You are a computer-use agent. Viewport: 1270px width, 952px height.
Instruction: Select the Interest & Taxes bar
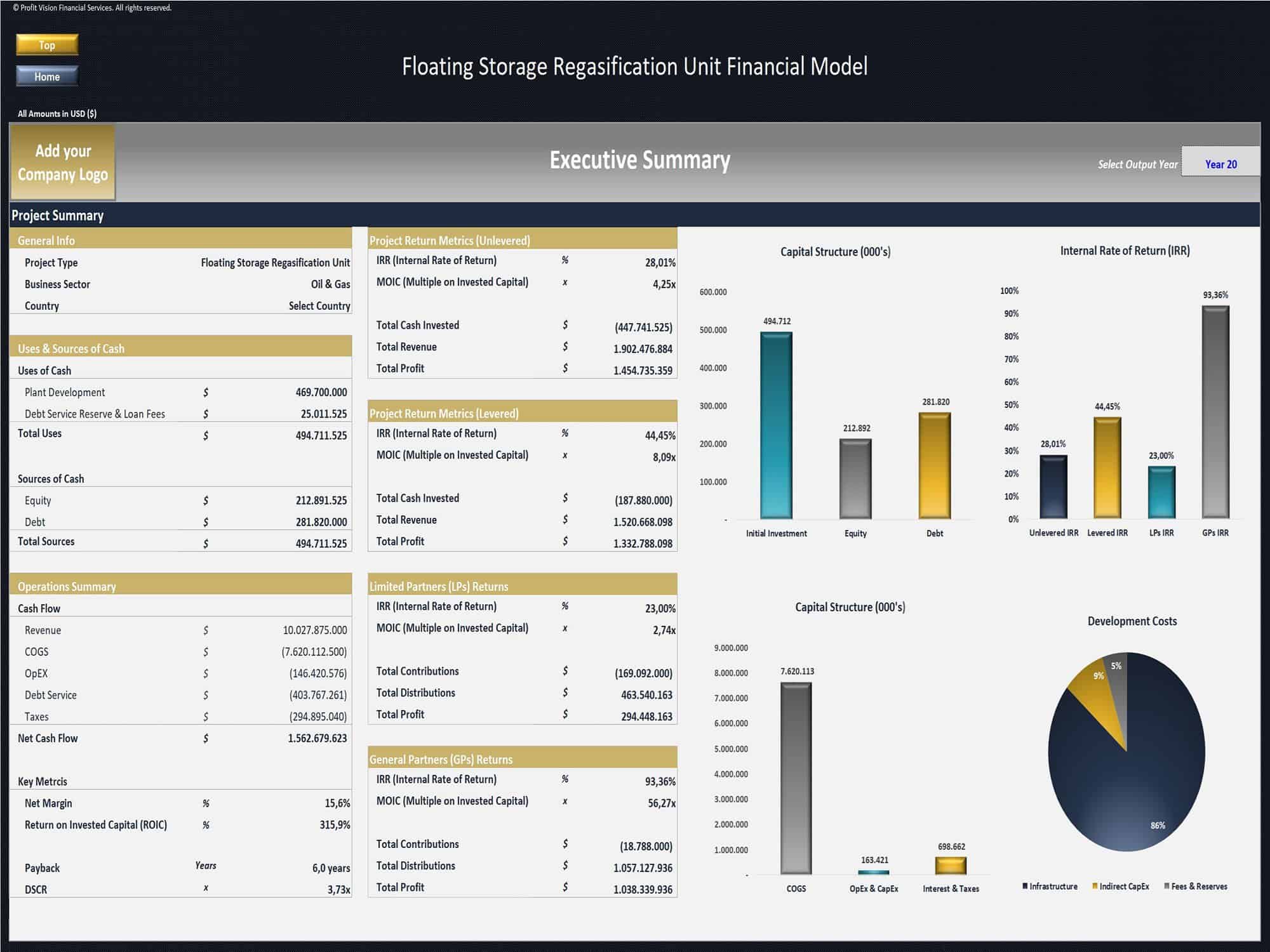[x=951, y=866]
